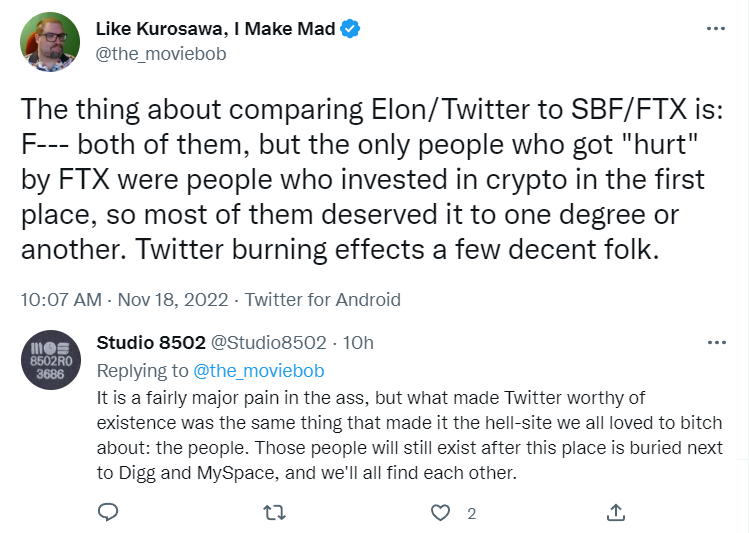Click the "Twitter for Android" source link
The height and width of the screenshot is (533, 749).
coord(323,299)
